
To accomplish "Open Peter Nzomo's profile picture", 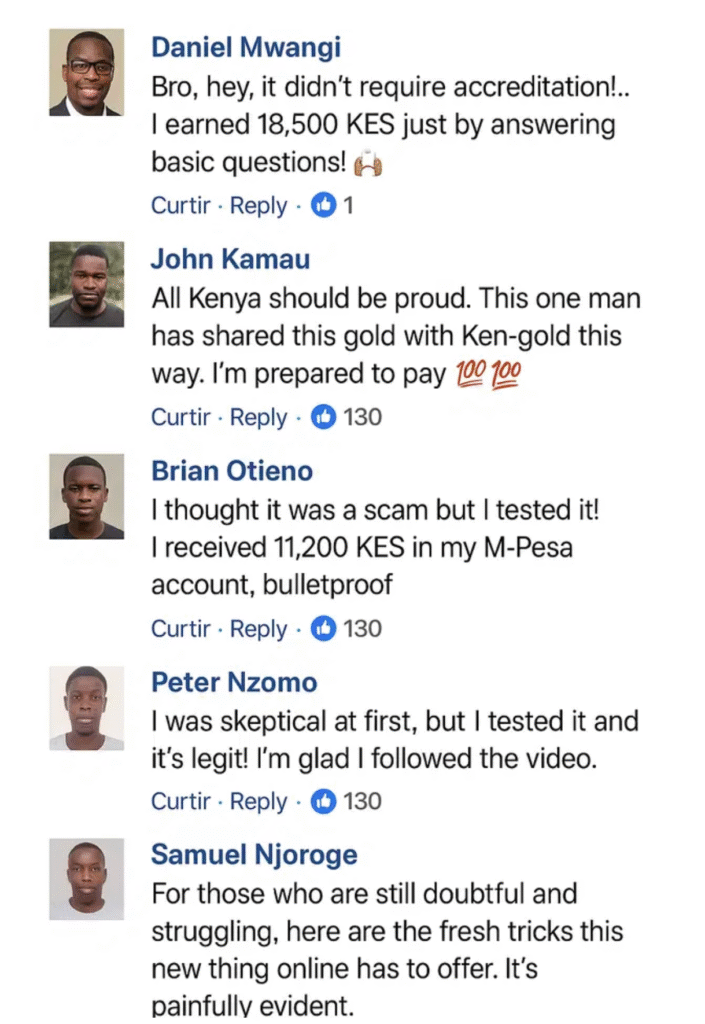I will coord(87,708).
